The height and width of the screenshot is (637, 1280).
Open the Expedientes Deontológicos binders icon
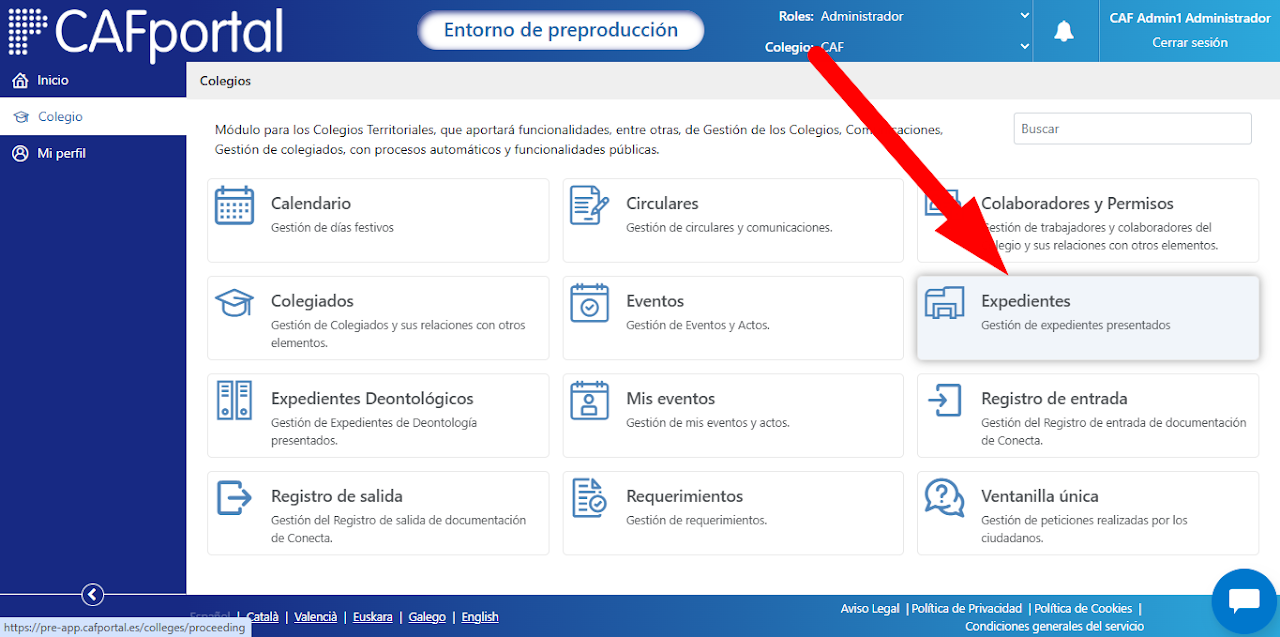[x=234, y=400]
